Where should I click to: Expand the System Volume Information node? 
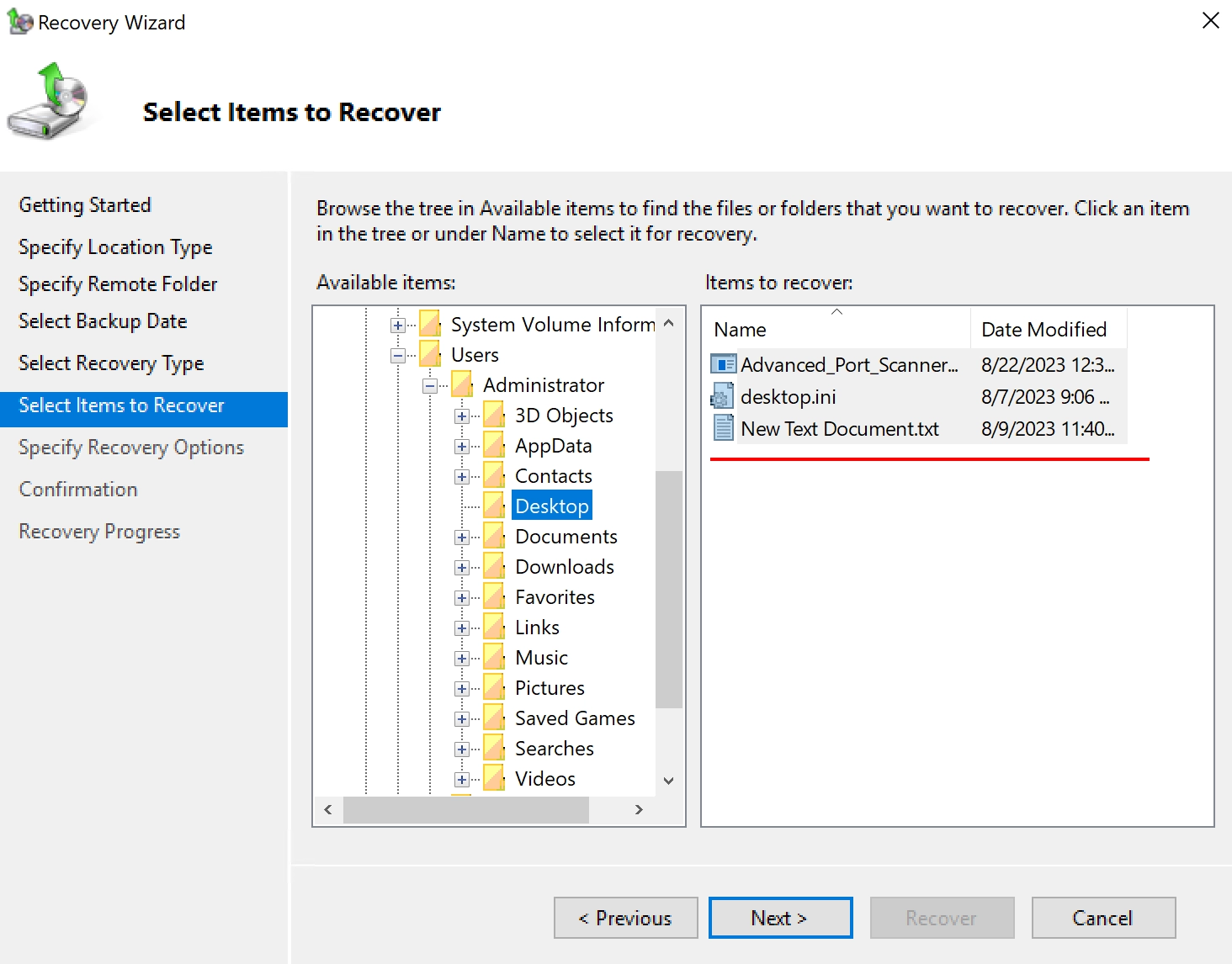pos(398,326)
